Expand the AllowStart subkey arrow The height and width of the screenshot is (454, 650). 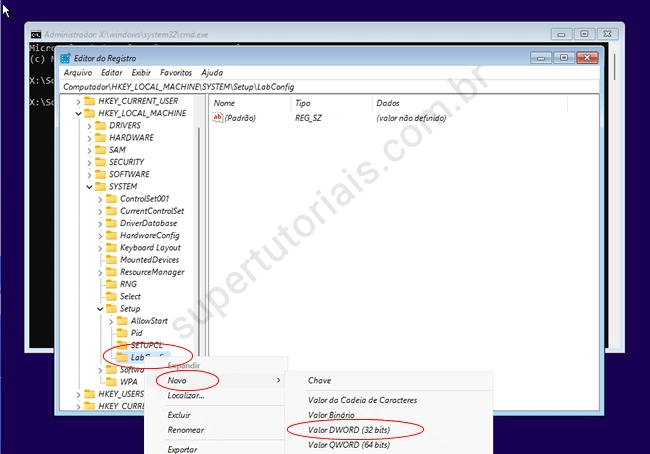click(x=111, y=321)
